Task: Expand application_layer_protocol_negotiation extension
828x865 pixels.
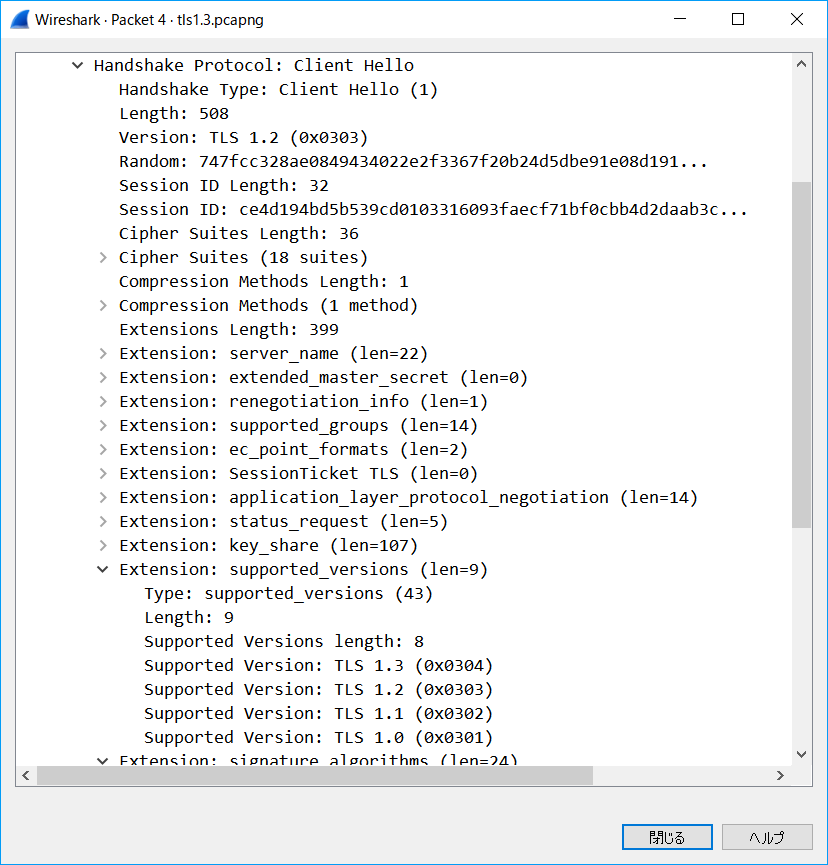Action: [103, 498]
